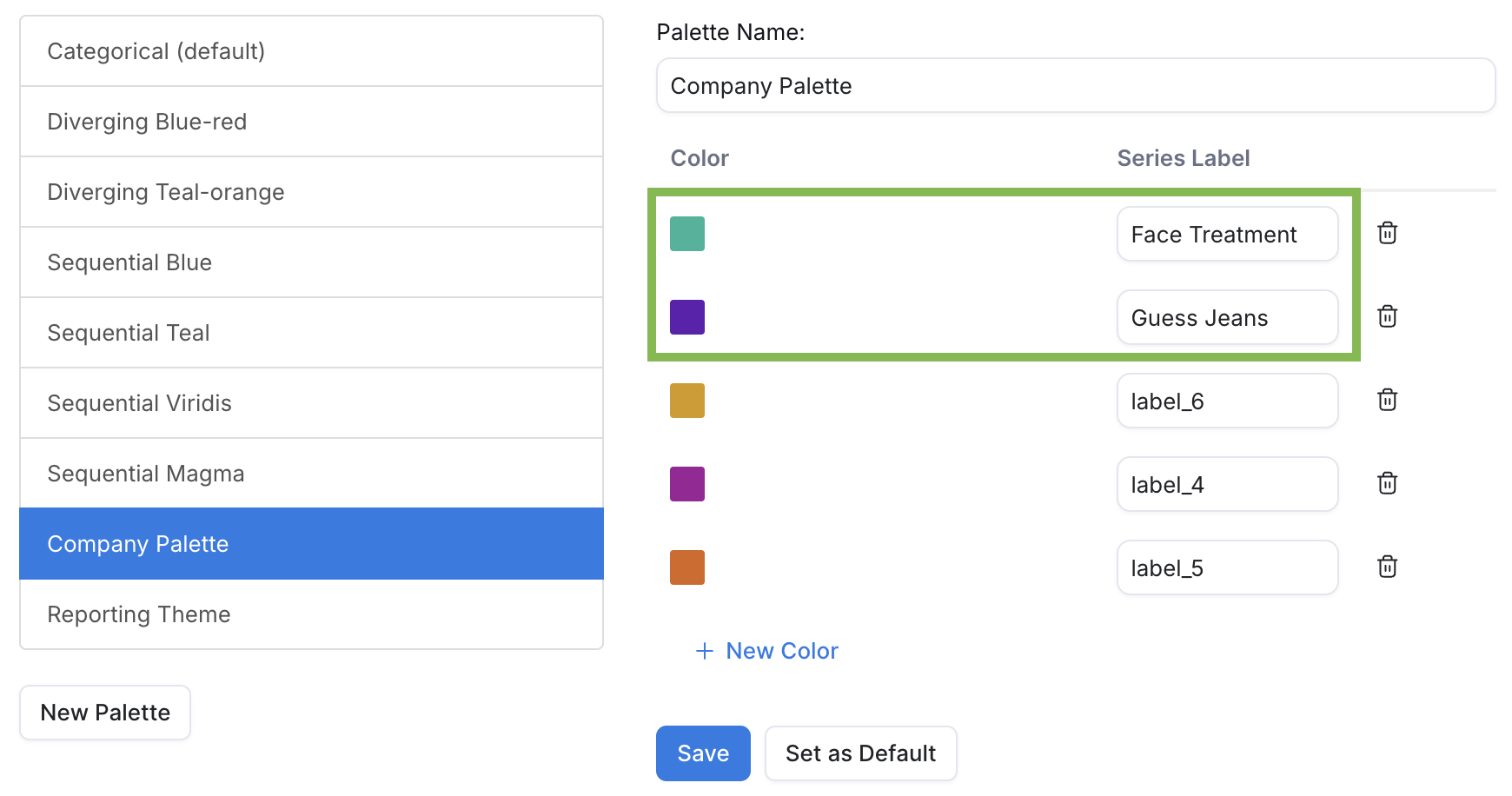Open the teal color swatch for Face Treatment
The height and width of the screenshot is (796, 1512).
click(x=687, y=233)
